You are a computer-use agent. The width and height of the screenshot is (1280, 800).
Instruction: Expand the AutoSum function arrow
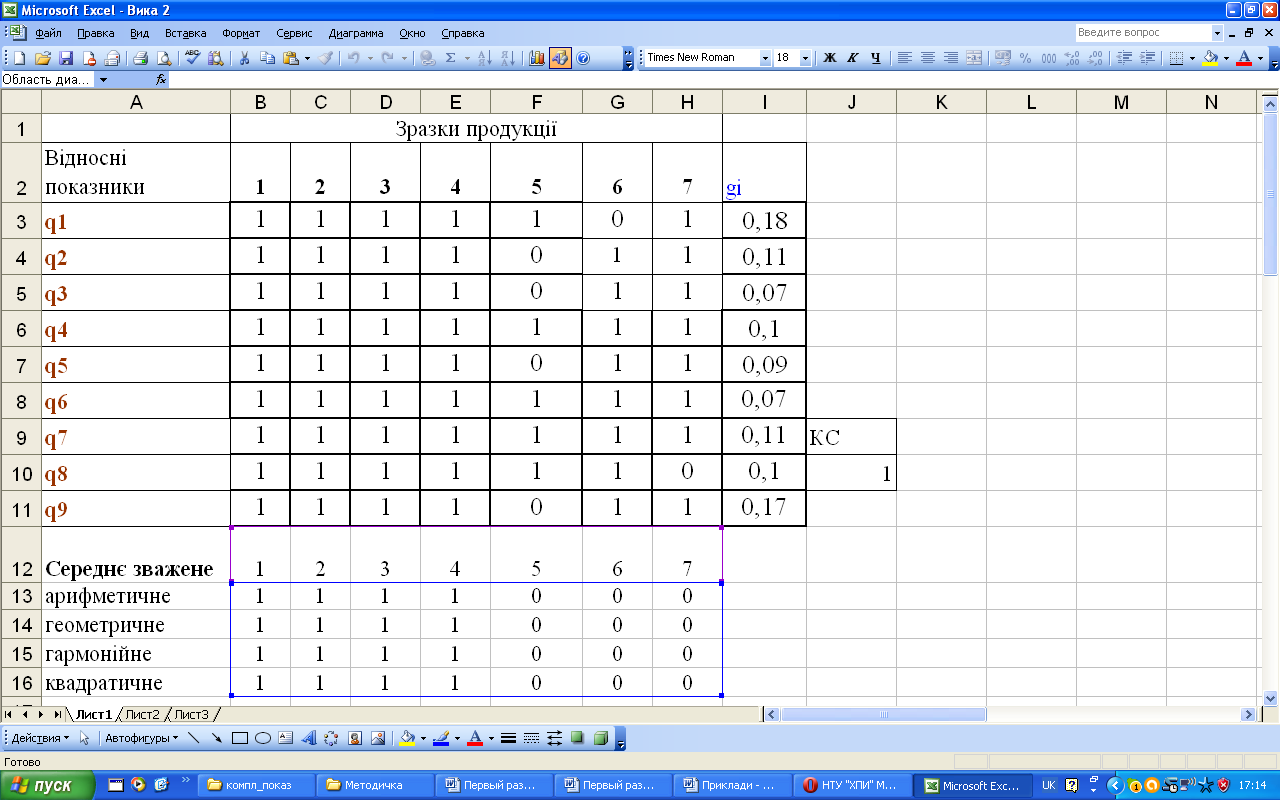[x=467, y=58]
